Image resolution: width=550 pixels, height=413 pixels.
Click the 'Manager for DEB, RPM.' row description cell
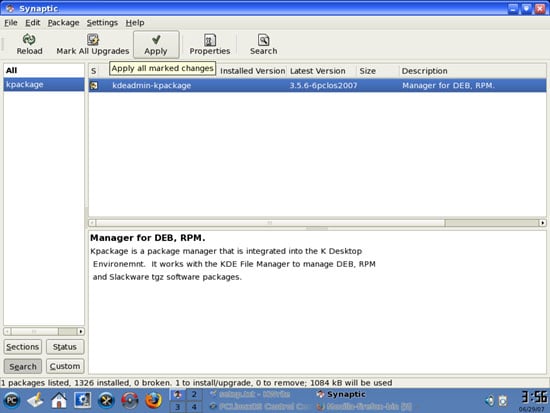coord(448,85)
